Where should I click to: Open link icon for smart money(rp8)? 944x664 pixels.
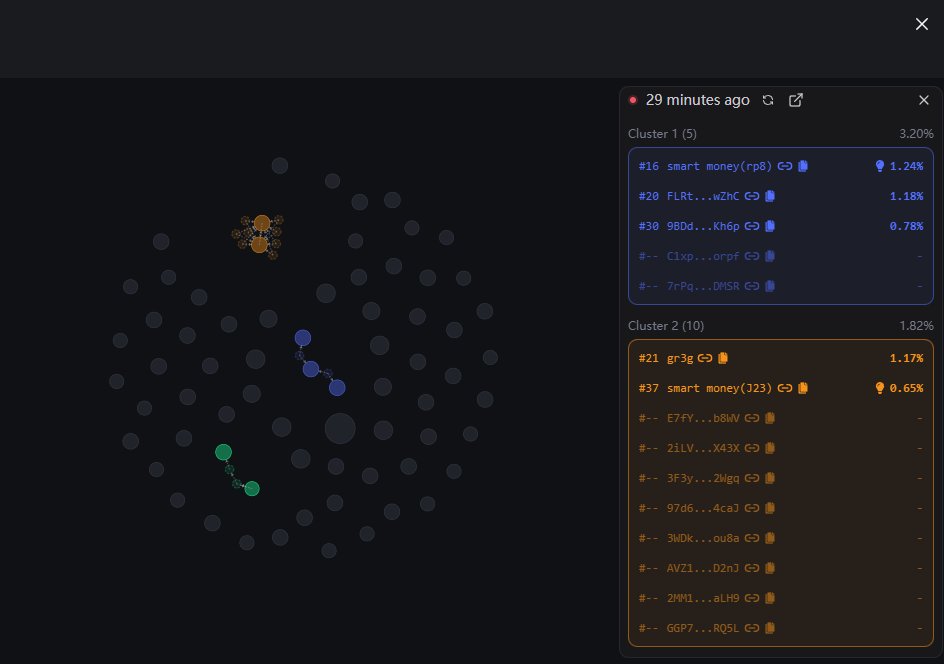(784, 166)
